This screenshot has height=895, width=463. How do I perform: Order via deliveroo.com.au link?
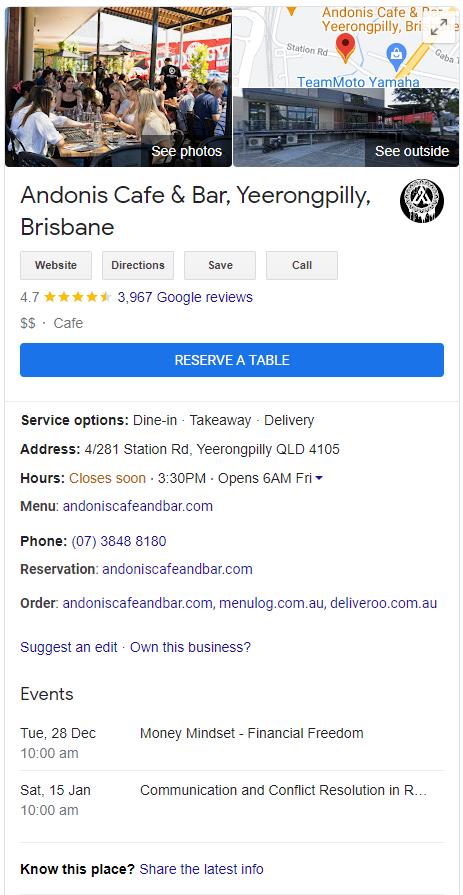[384, 603]
